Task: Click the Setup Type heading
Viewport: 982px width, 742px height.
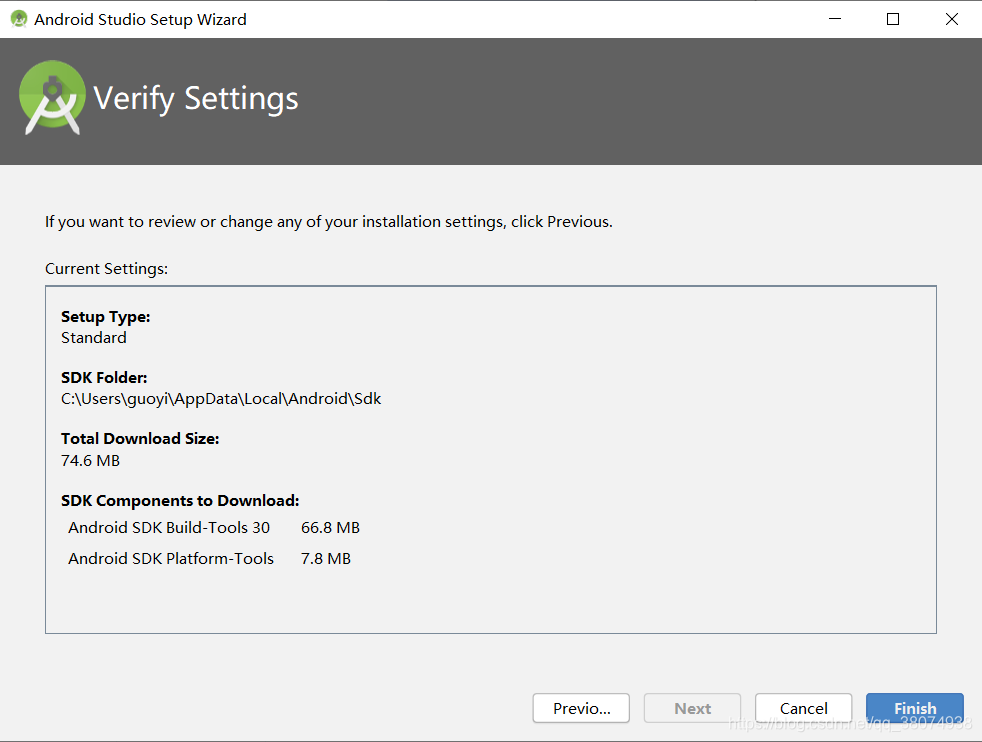Action: coord(106,317)
